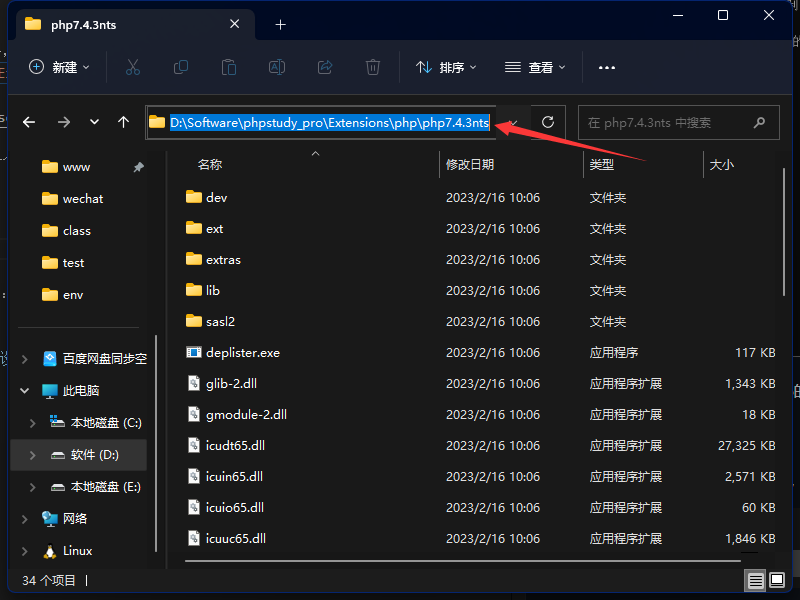Select the lib folder name

[x=213, y=291]
